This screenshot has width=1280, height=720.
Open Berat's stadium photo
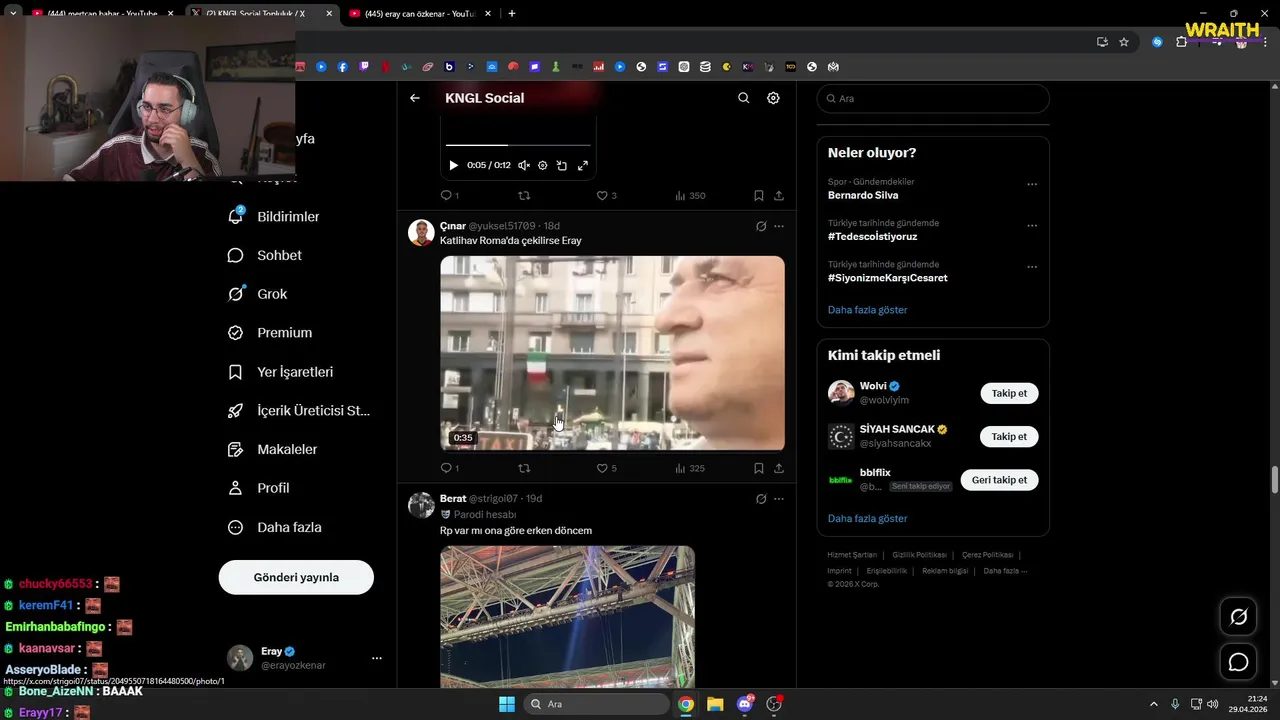[567, 616]
